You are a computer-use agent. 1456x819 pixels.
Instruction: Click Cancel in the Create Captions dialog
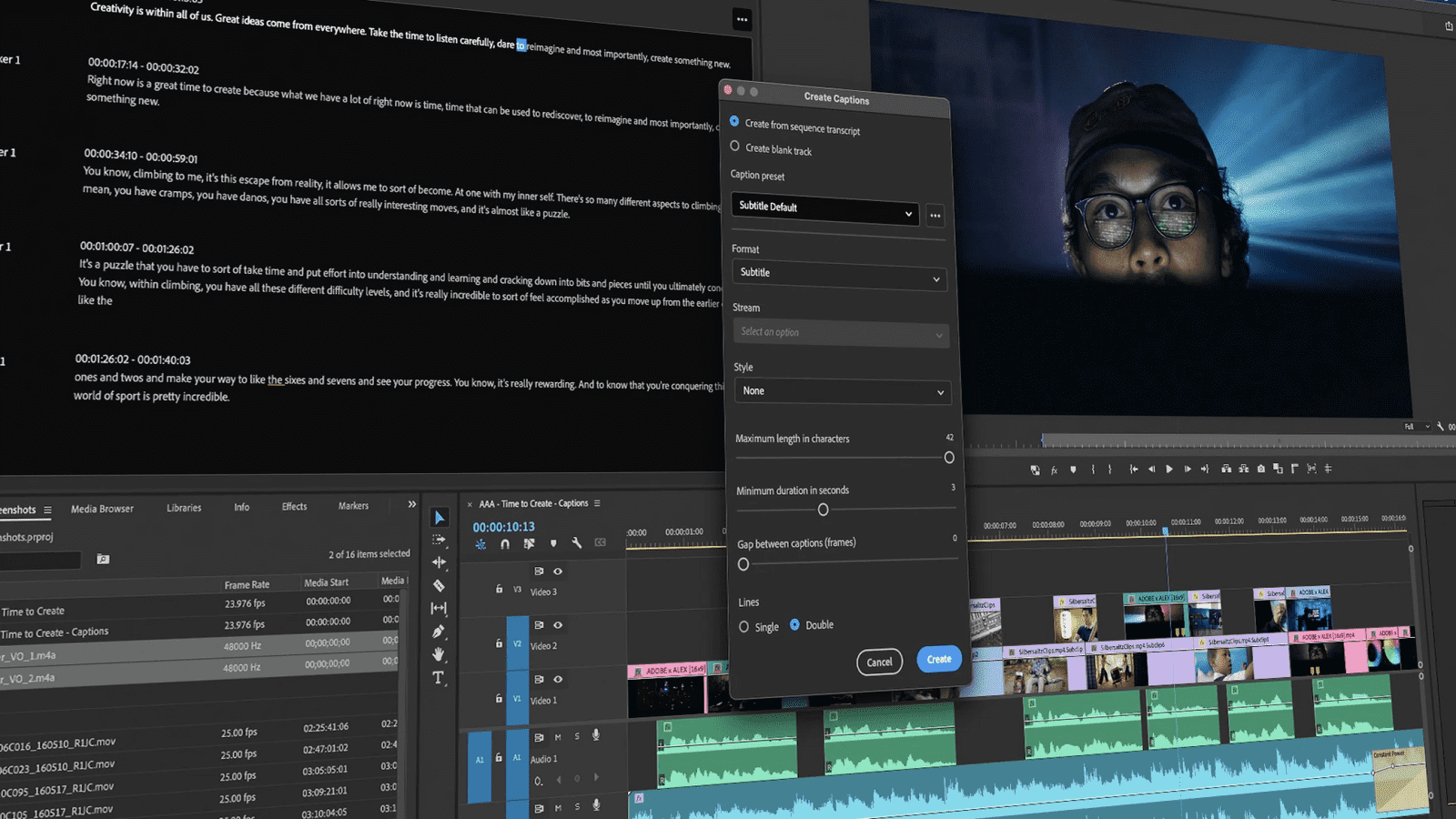pyautogui.click(x=879, y=662)
